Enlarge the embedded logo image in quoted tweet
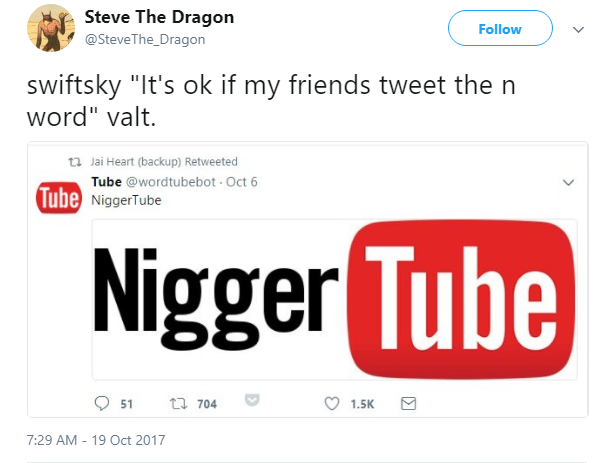The height and width of the screenshot is (463, 614). tap(334, 300)
